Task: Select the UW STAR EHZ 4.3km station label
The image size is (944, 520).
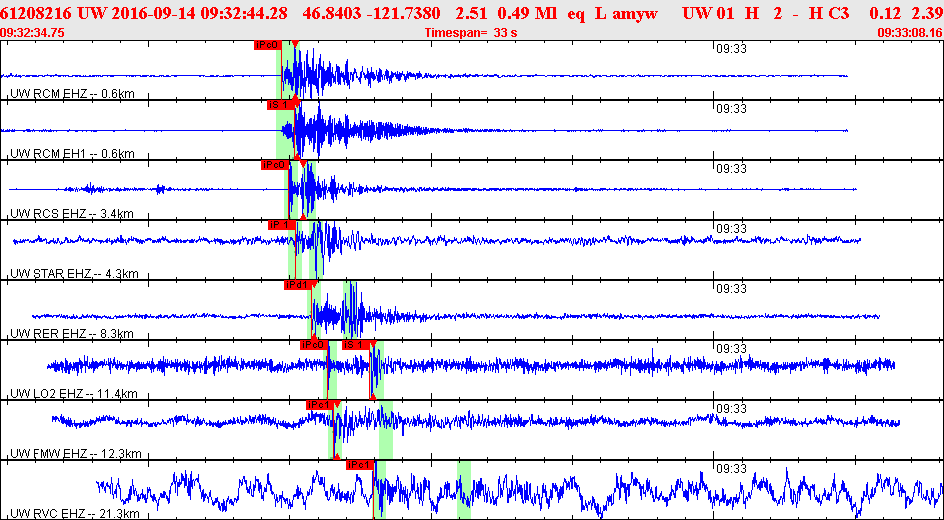Action: pos(75,274)
